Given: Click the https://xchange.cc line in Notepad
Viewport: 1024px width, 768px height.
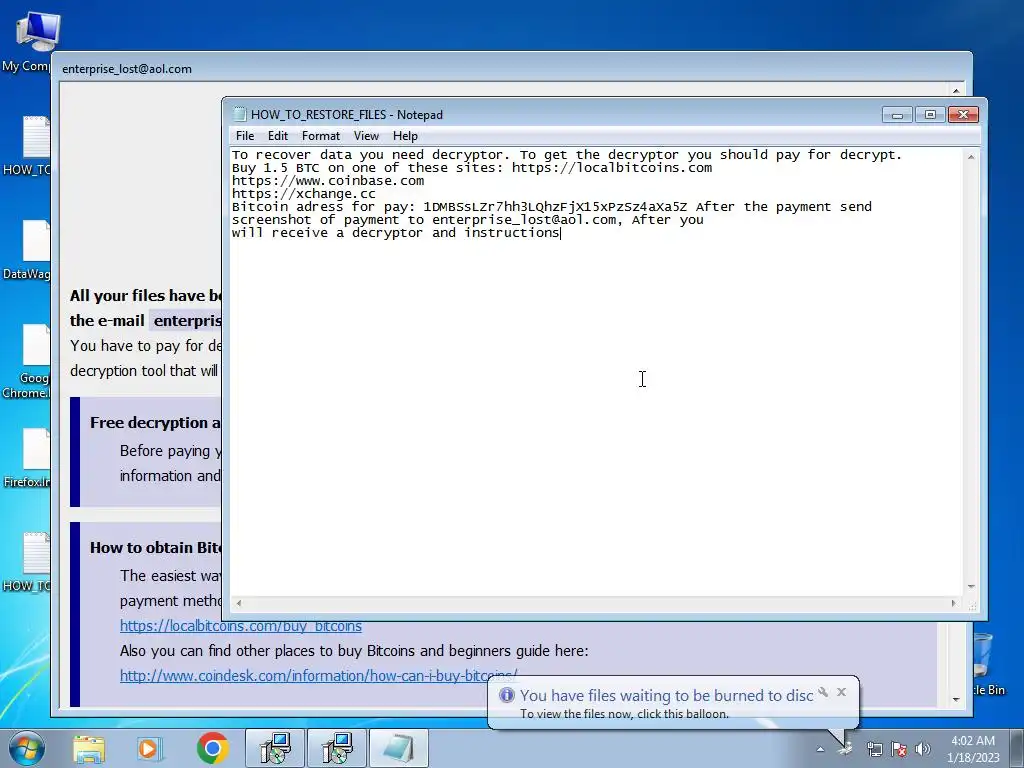Looking at the screenshot, I should point(304,194).
